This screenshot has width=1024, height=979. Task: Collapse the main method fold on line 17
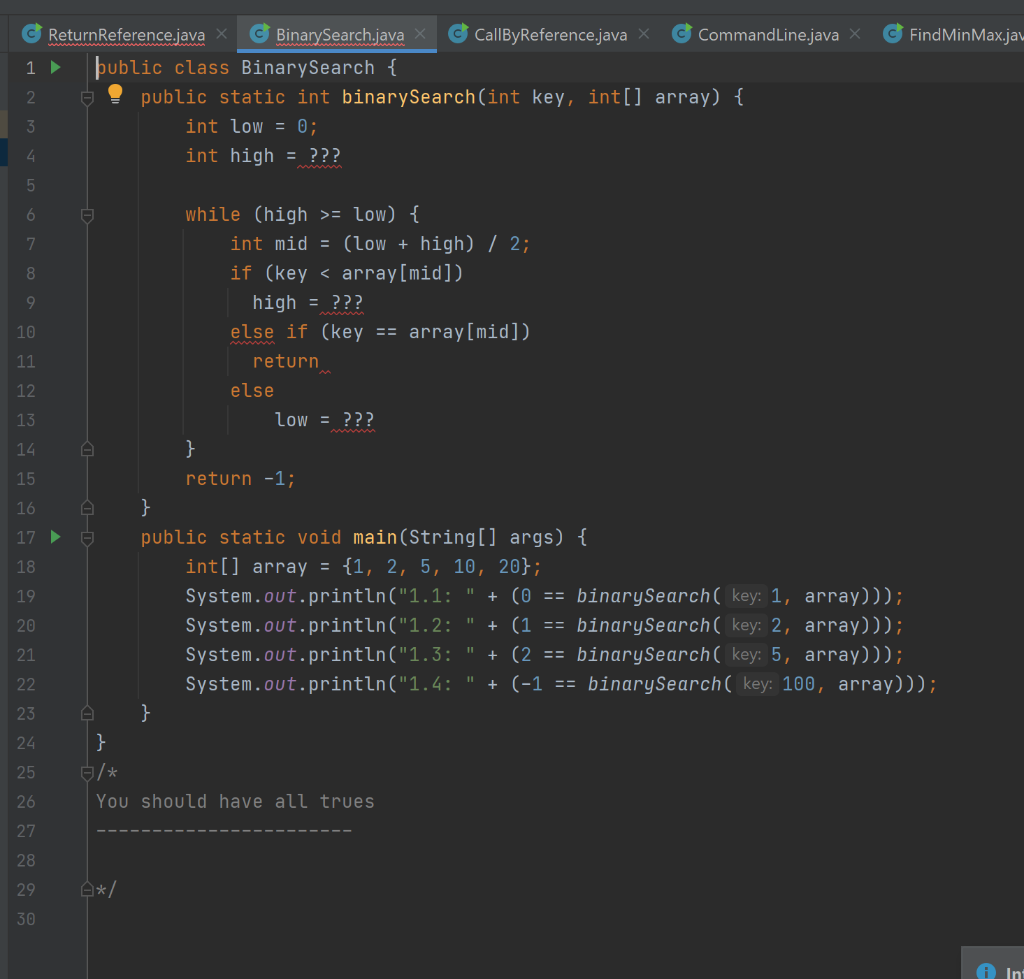click(87, 538)
